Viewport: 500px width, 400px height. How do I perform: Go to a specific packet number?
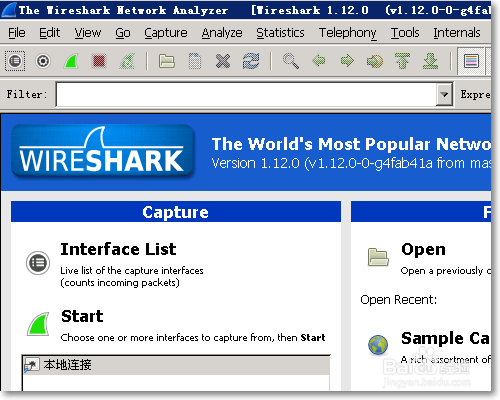[x=375, y=61]
